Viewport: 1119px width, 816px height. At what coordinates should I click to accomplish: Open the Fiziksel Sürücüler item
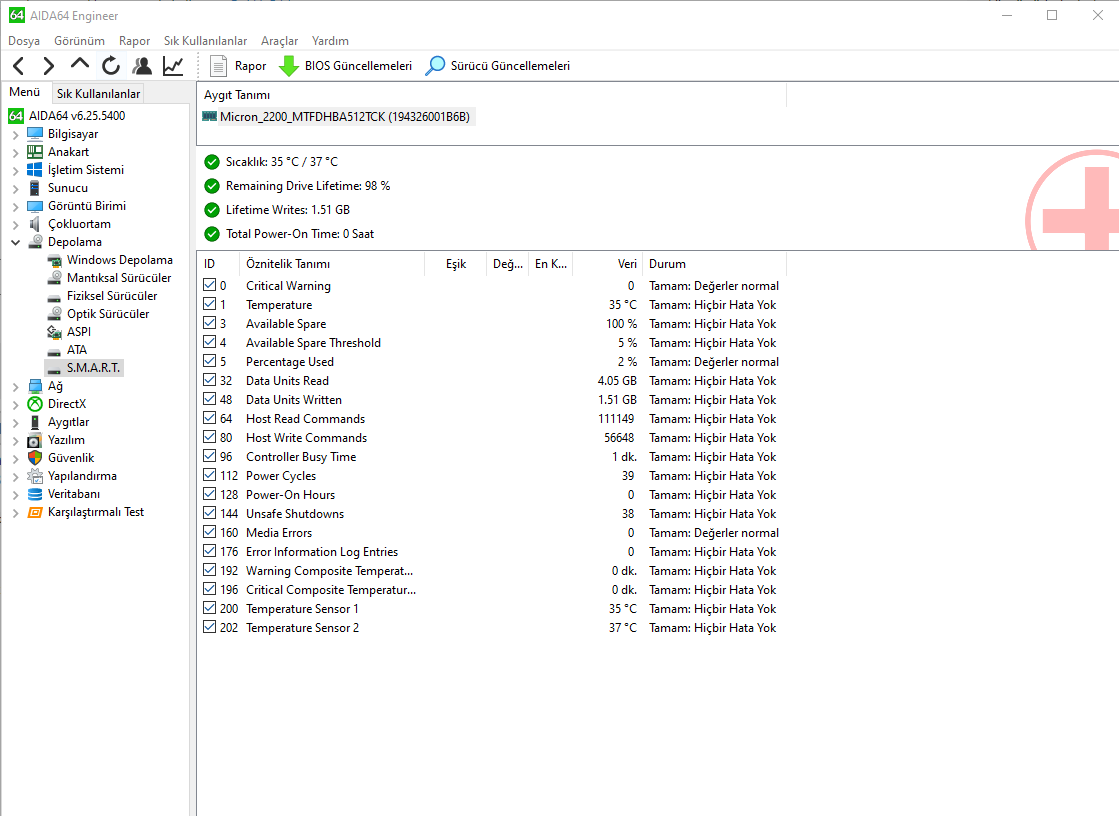tap(103, 296)
